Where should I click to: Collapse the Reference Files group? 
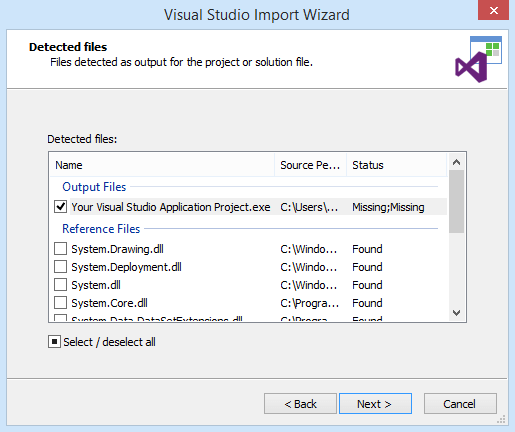click(101, 229)
